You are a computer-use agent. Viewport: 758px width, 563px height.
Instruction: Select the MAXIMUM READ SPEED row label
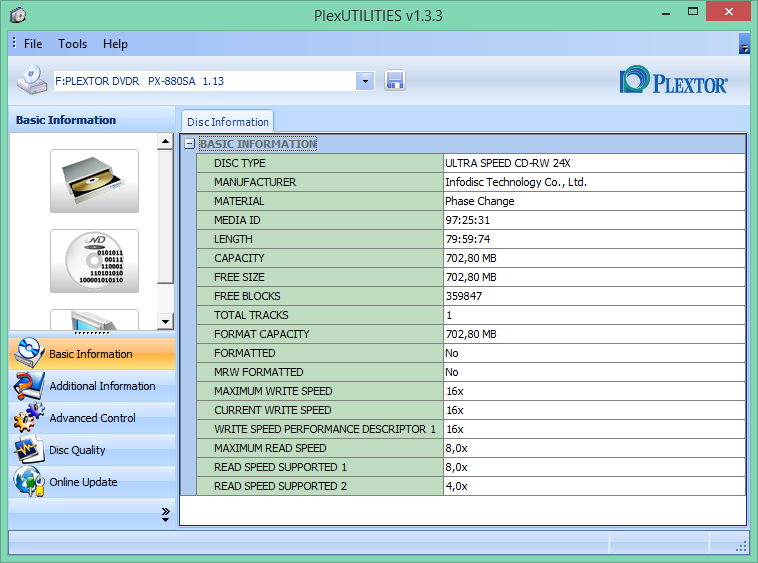click(270, 448)
